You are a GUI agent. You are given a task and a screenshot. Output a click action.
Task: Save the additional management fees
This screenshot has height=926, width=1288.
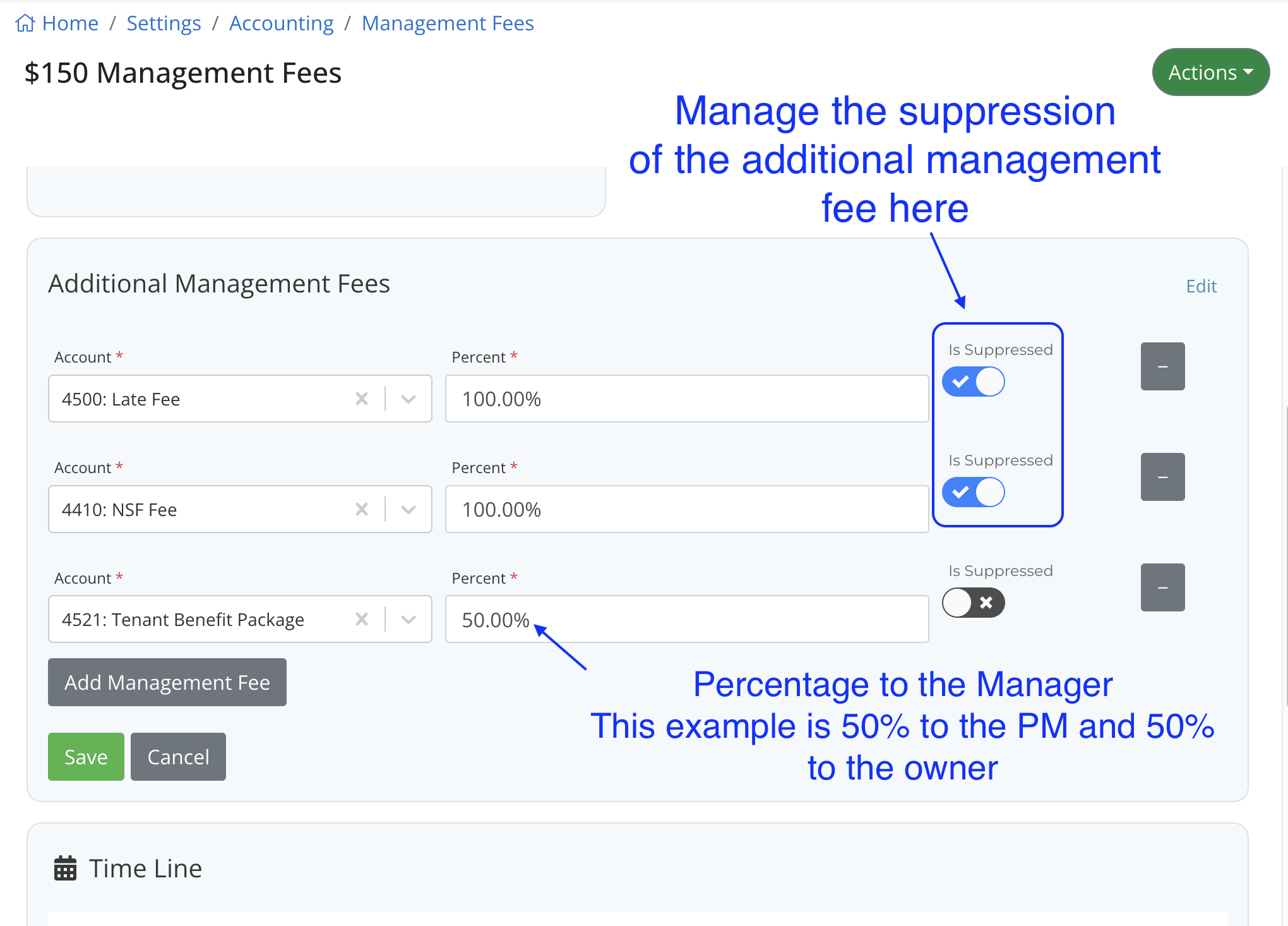[x=86, y=756]
